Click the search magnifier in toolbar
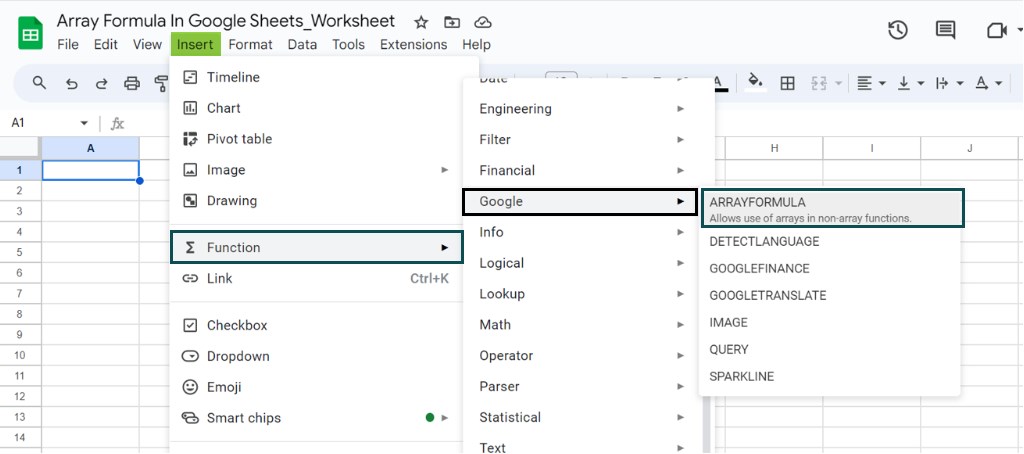 click(39, 83)
